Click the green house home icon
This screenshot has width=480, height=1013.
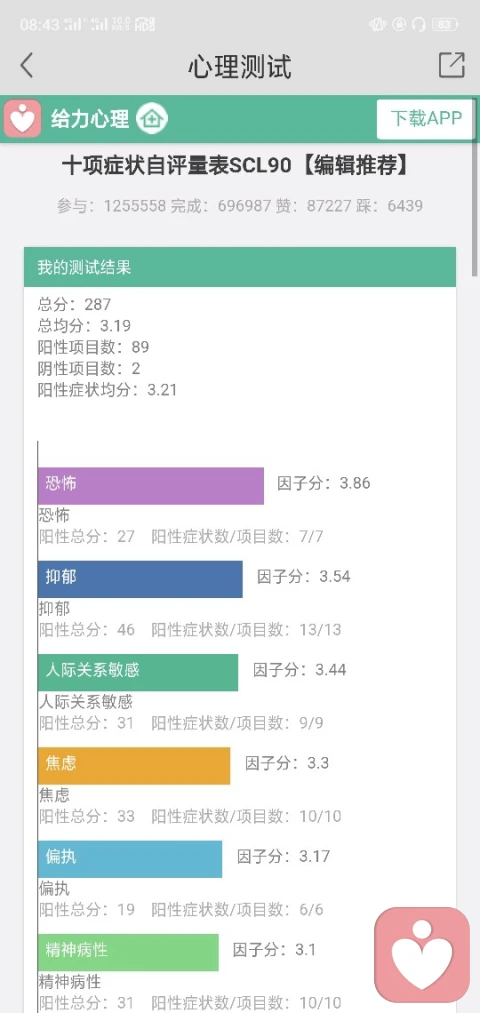pyautogui.click(x=152, y=119)
